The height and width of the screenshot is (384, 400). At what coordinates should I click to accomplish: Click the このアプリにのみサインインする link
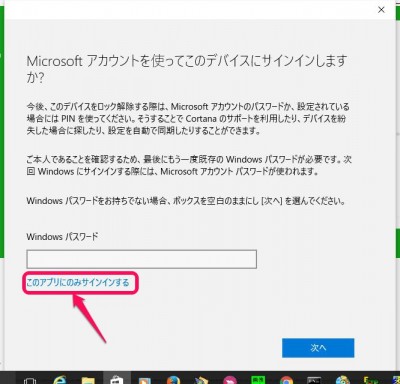(78, 283)
